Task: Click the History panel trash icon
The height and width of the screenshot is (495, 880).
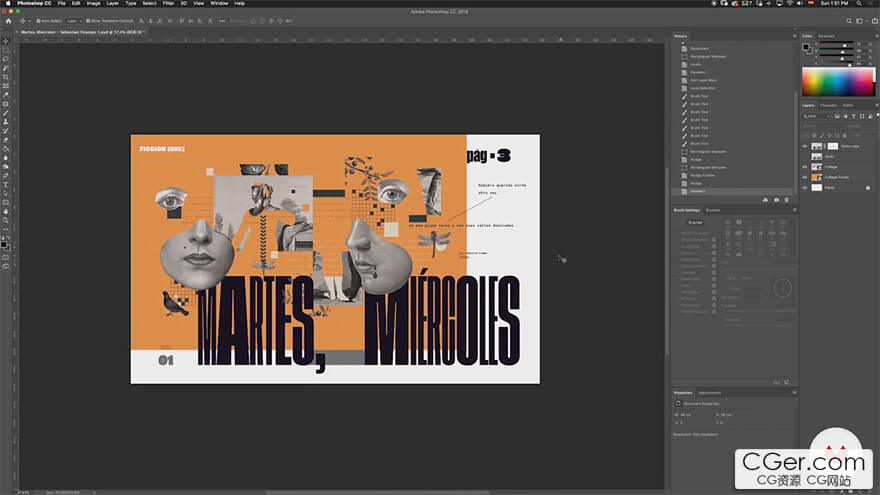Action: pyautogui.click(x=786, y=200)
